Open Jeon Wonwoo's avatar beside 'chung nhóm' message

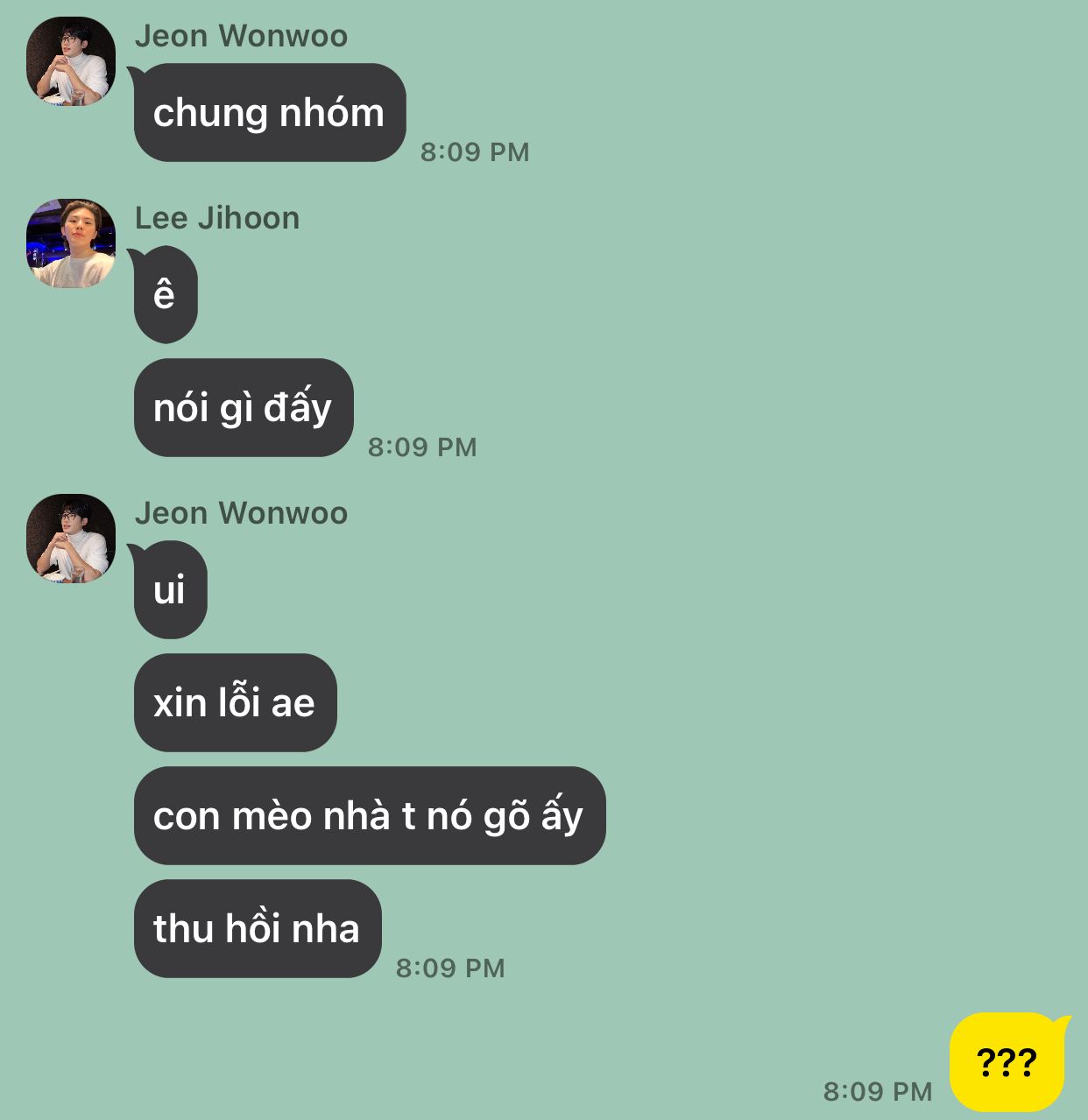click(x=71, y=61)
